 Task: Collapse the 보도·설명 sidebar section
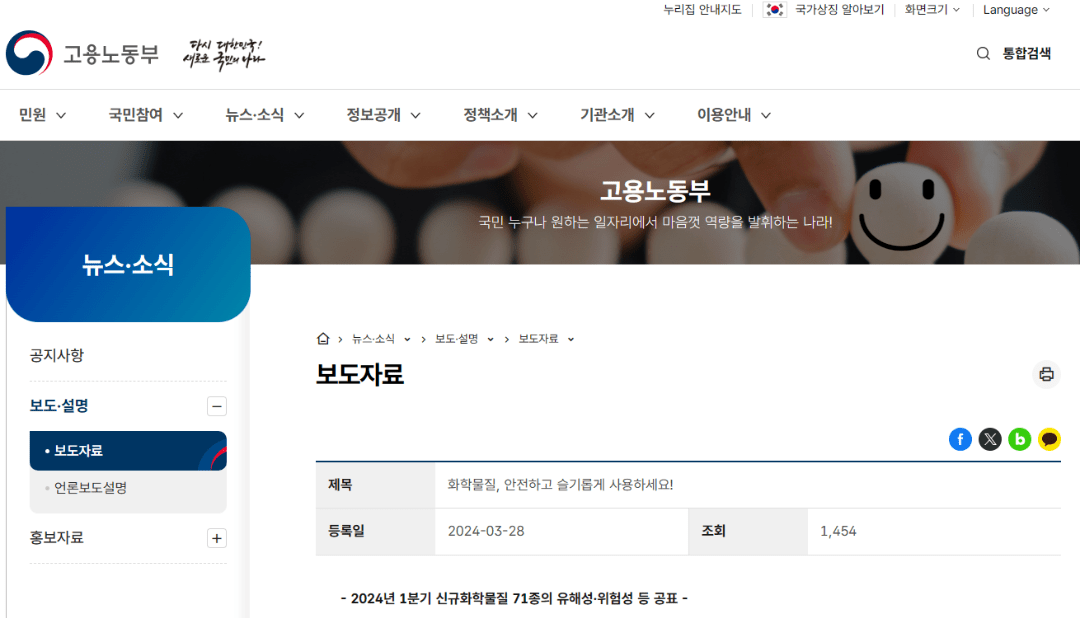pyautogui.click(x=216, y=406)
